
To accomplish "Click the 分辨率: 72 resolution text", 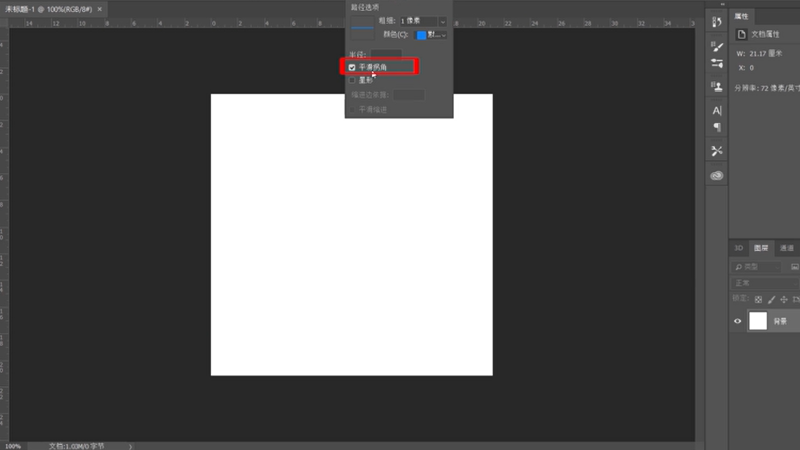I will [767, 88].
